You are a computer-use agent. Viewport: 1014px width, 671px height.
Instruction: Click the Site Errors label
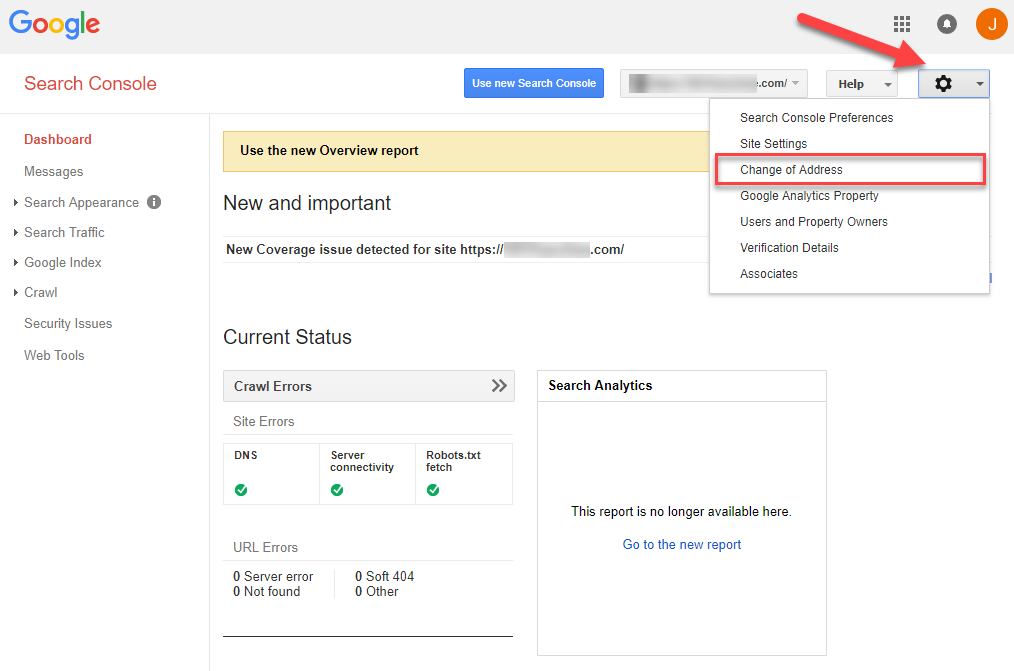[263, 421]
